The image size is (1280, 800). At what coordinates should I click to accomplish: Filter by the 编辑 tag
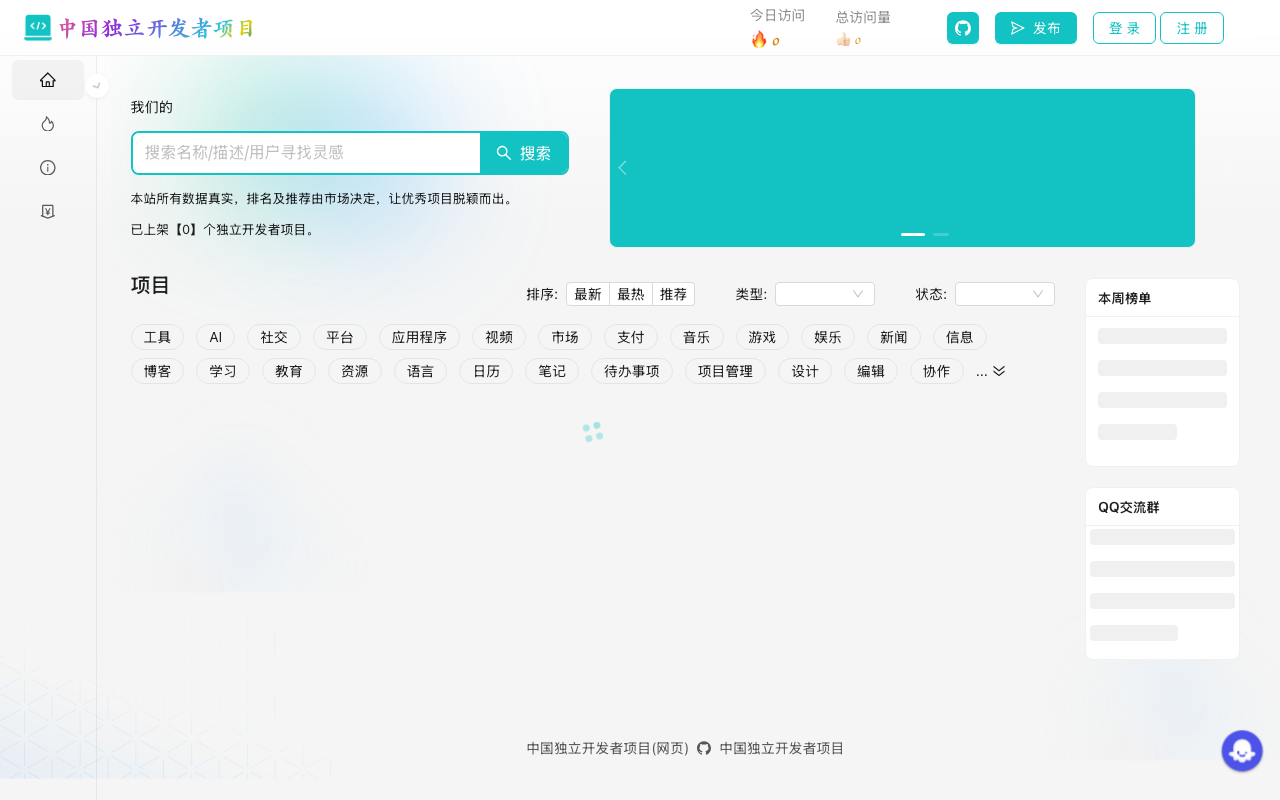(871, 371)
